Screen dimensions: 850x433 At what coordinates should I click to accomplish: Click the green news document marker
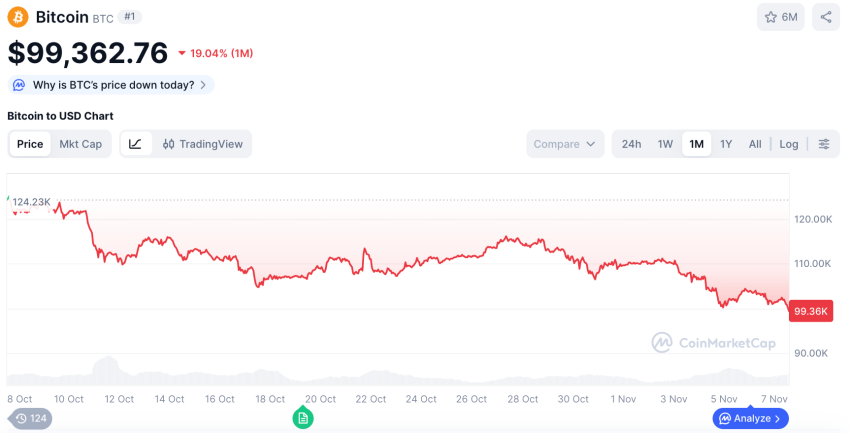click(x=302, y=418)
